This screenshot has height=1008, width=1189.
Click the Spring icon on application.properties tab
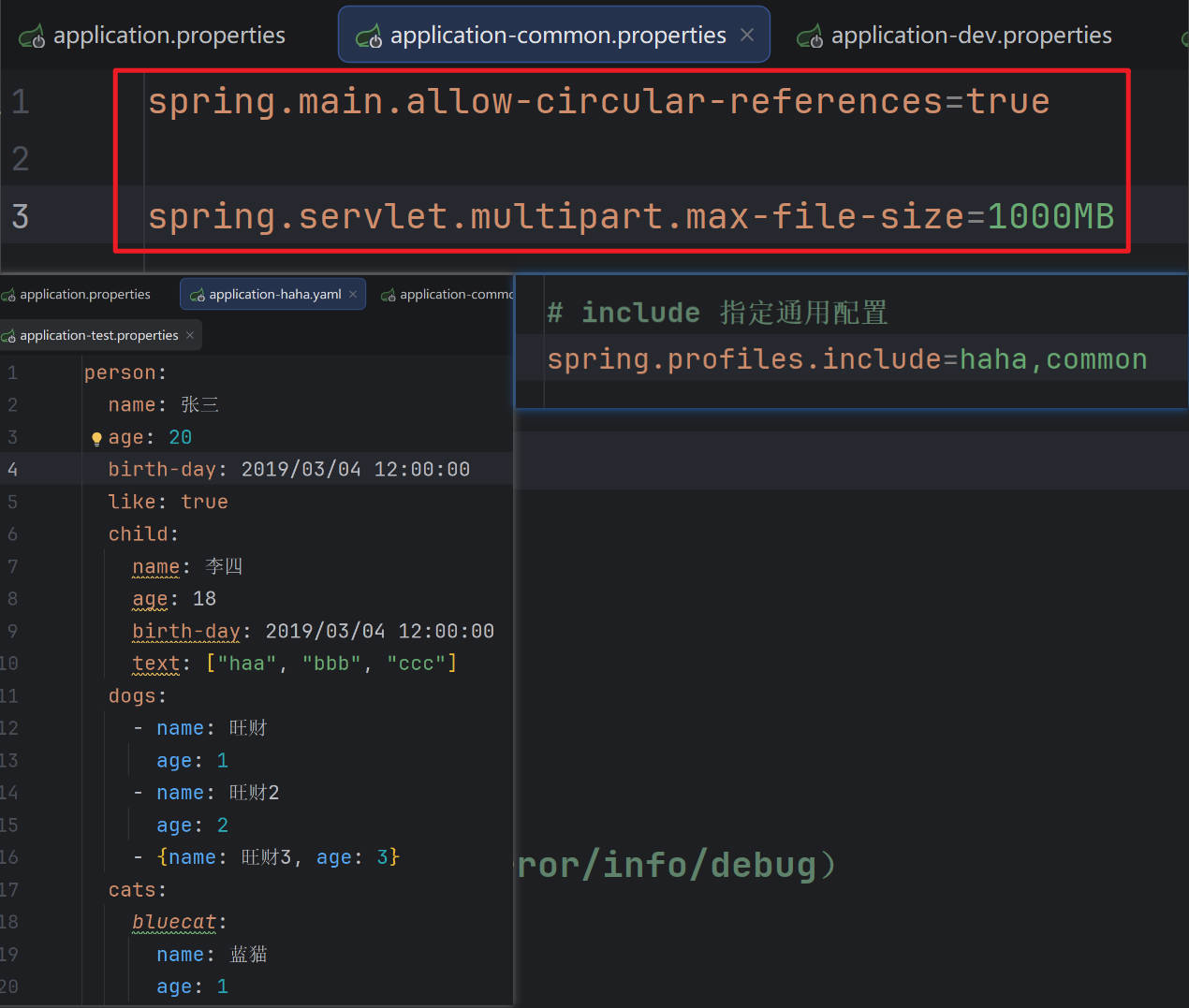pos(31,36)
